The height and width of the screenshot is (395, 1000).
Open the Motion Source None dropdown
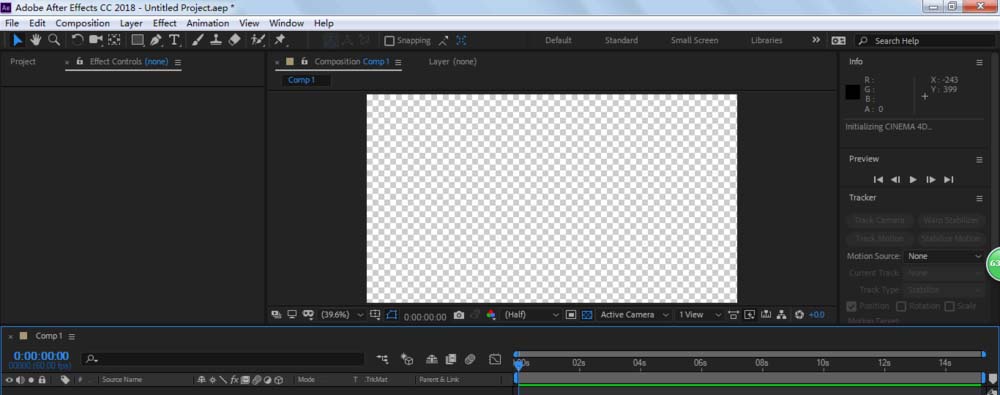[x=945, y=256]
